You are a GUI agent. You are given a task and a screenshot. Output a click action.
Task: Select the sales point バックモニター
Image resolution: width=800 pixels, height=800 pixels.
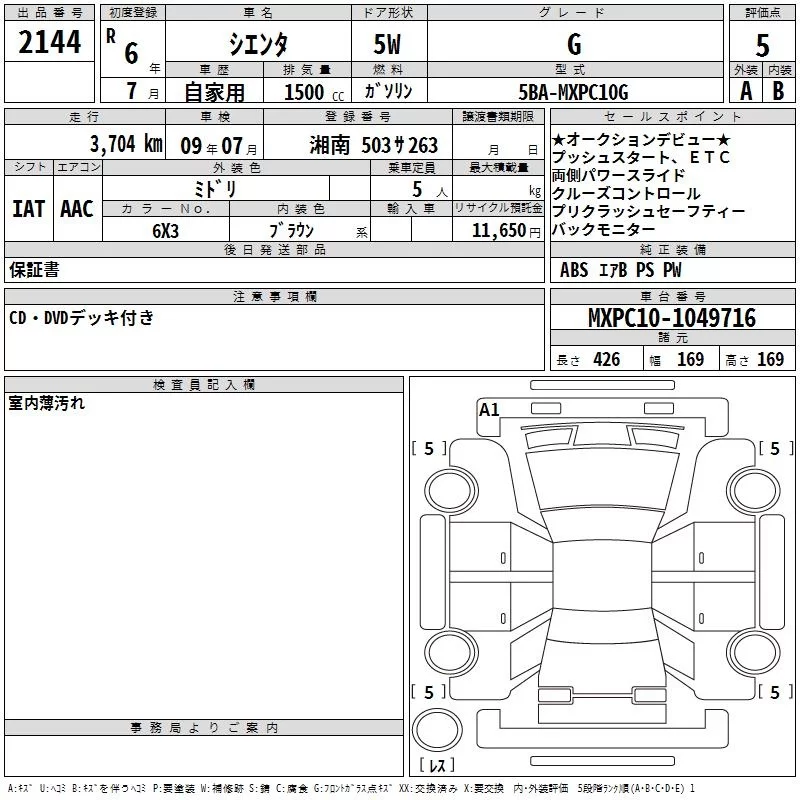click(x=603, y=229)
